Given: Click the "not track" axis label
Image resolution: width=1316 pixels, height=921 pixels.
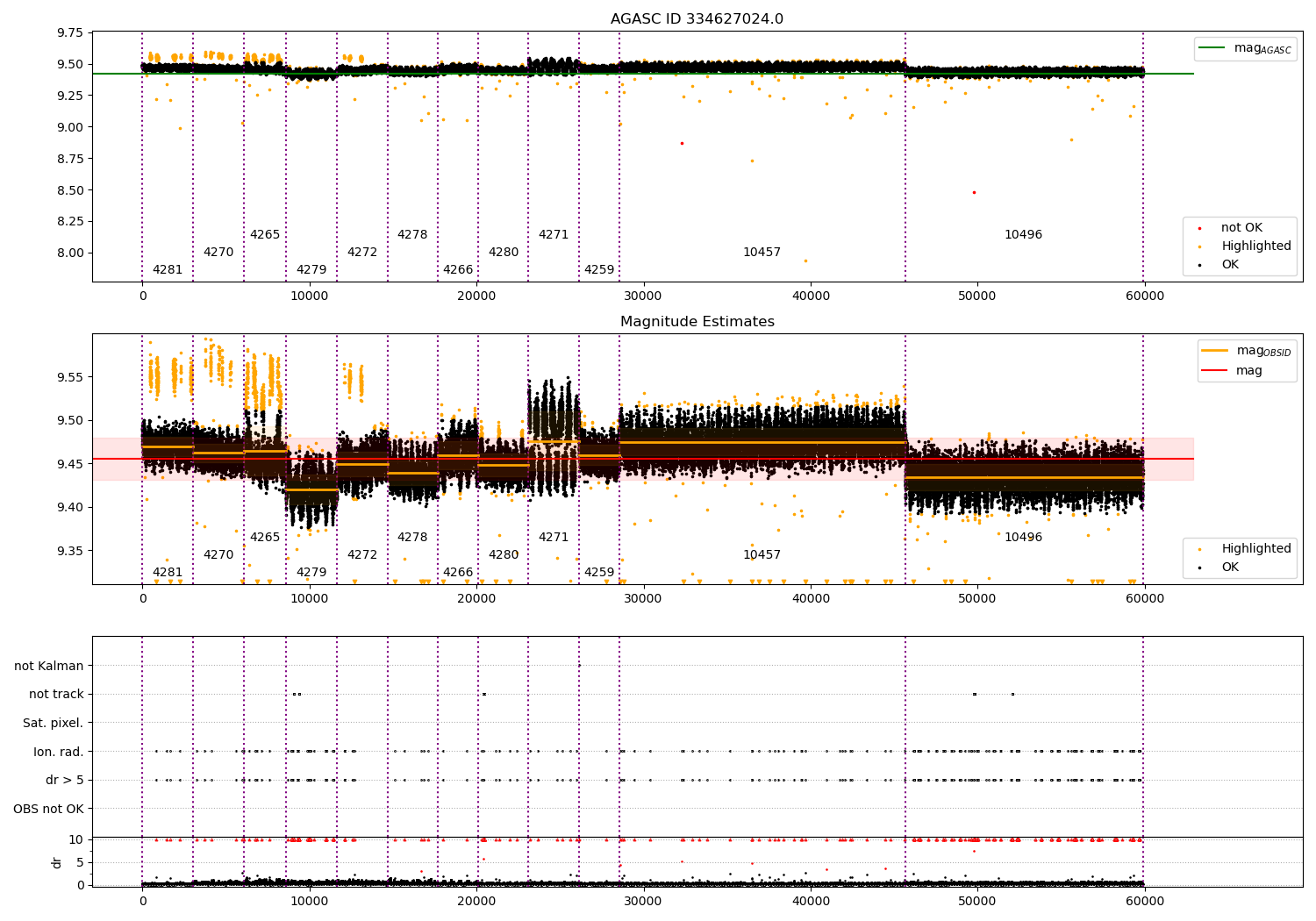Looking at the screenshot, I should coord(56,695).
